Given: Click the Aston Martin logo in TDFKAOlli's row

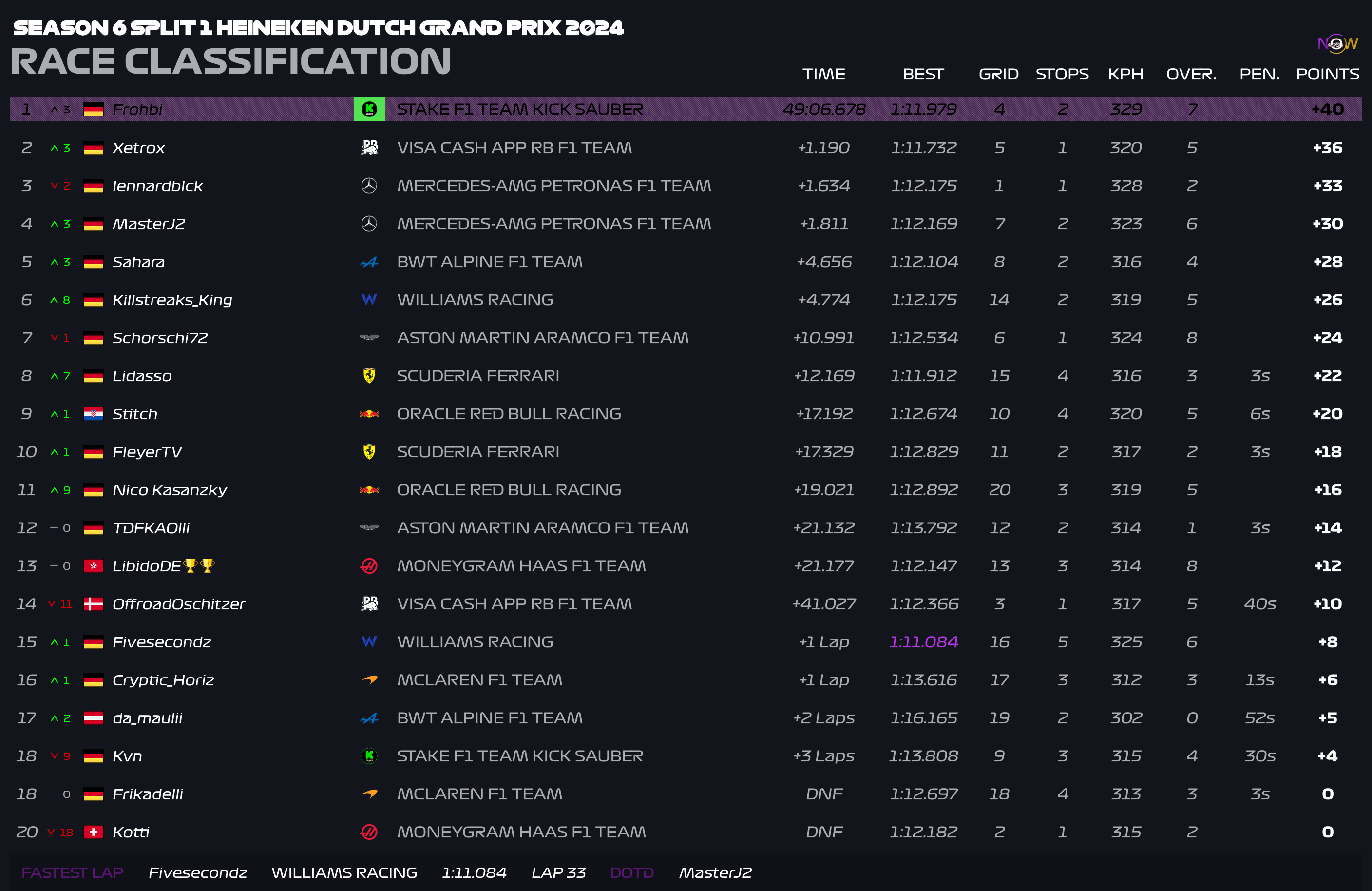Looking at the screenshot, I should click(x=369, y=528).
